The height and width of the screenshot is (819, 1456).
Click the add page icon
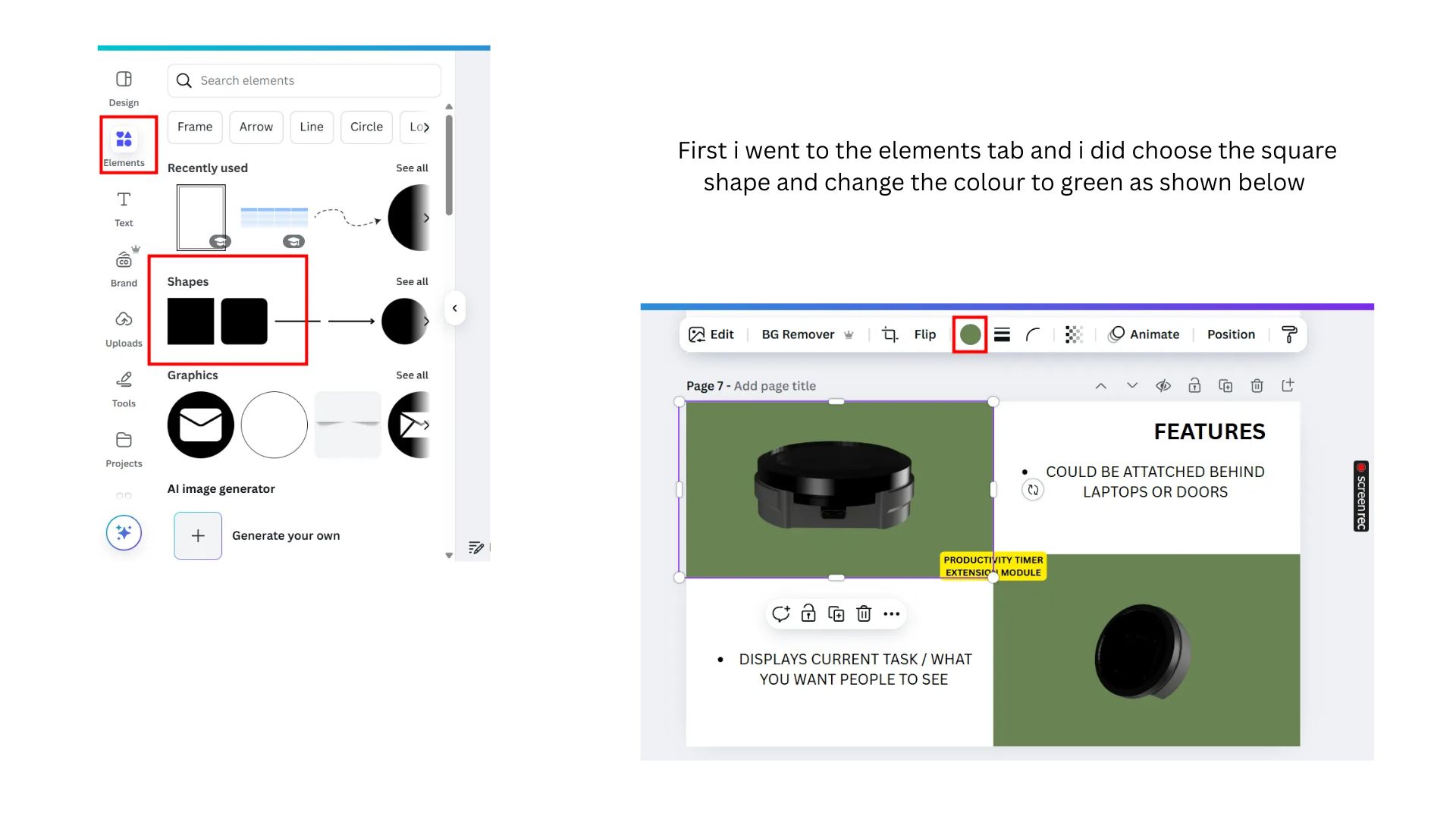(1288, 385)
